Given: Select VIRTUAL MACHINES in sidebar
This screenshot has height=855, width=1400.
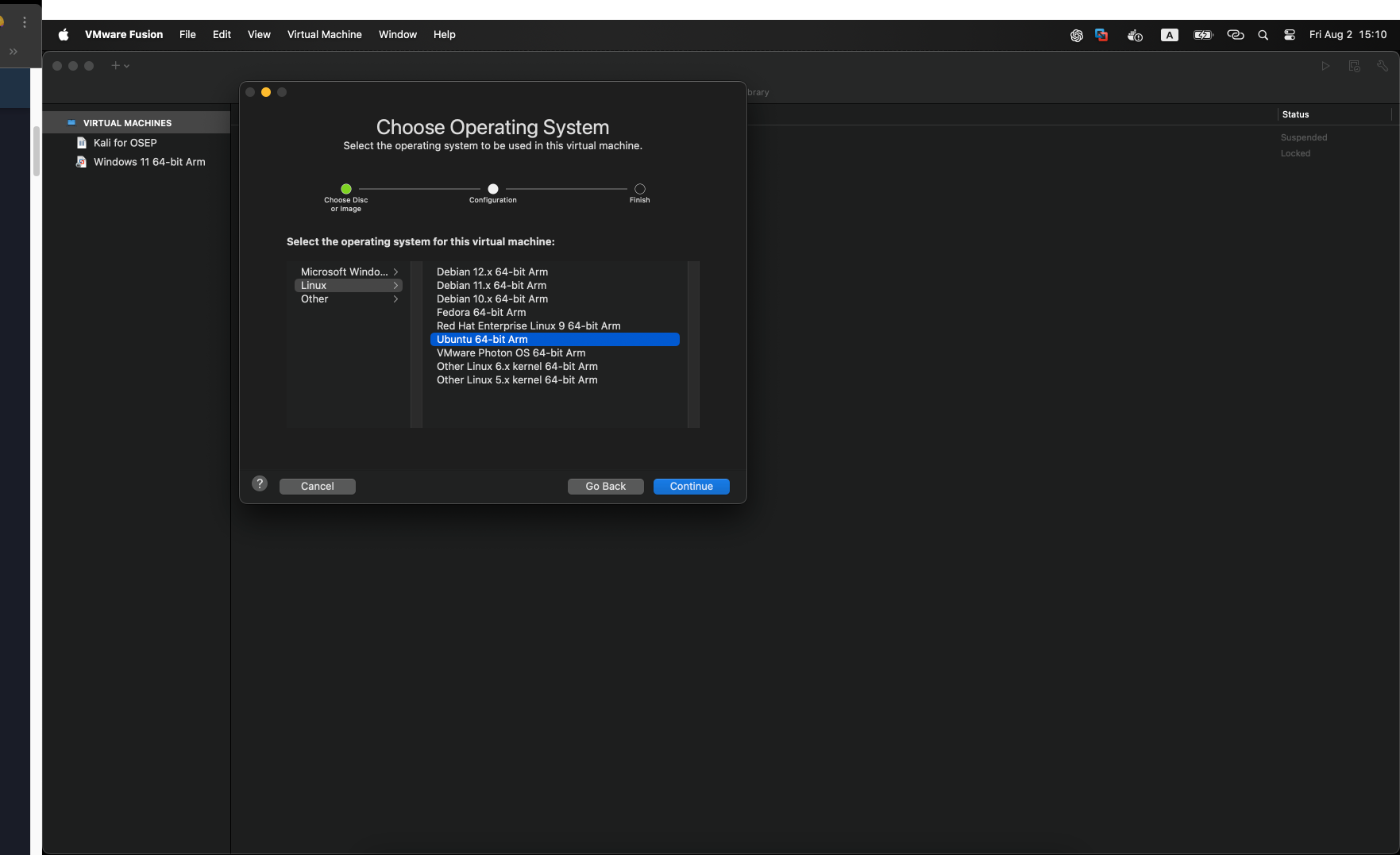Looking at the screenshot, I should pos(137,123).
